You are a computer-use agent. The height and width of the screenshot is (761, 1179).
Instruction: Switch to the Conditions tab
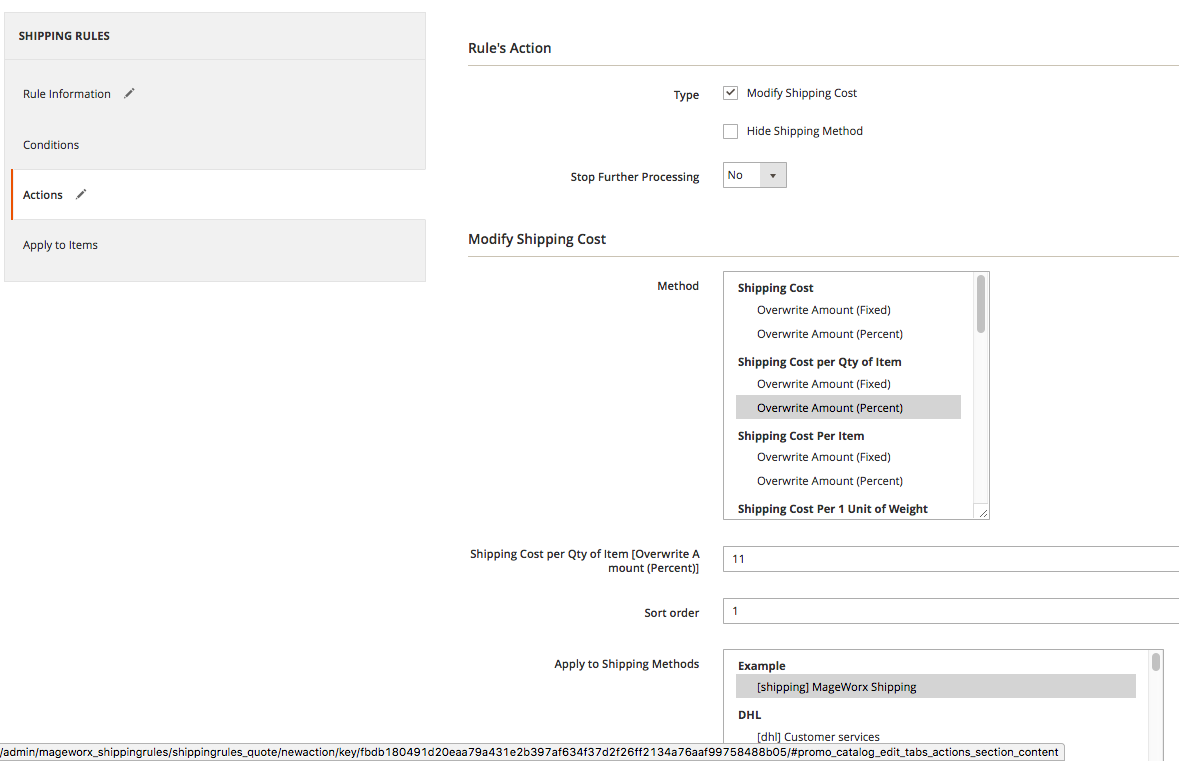(x=51, y=145)
